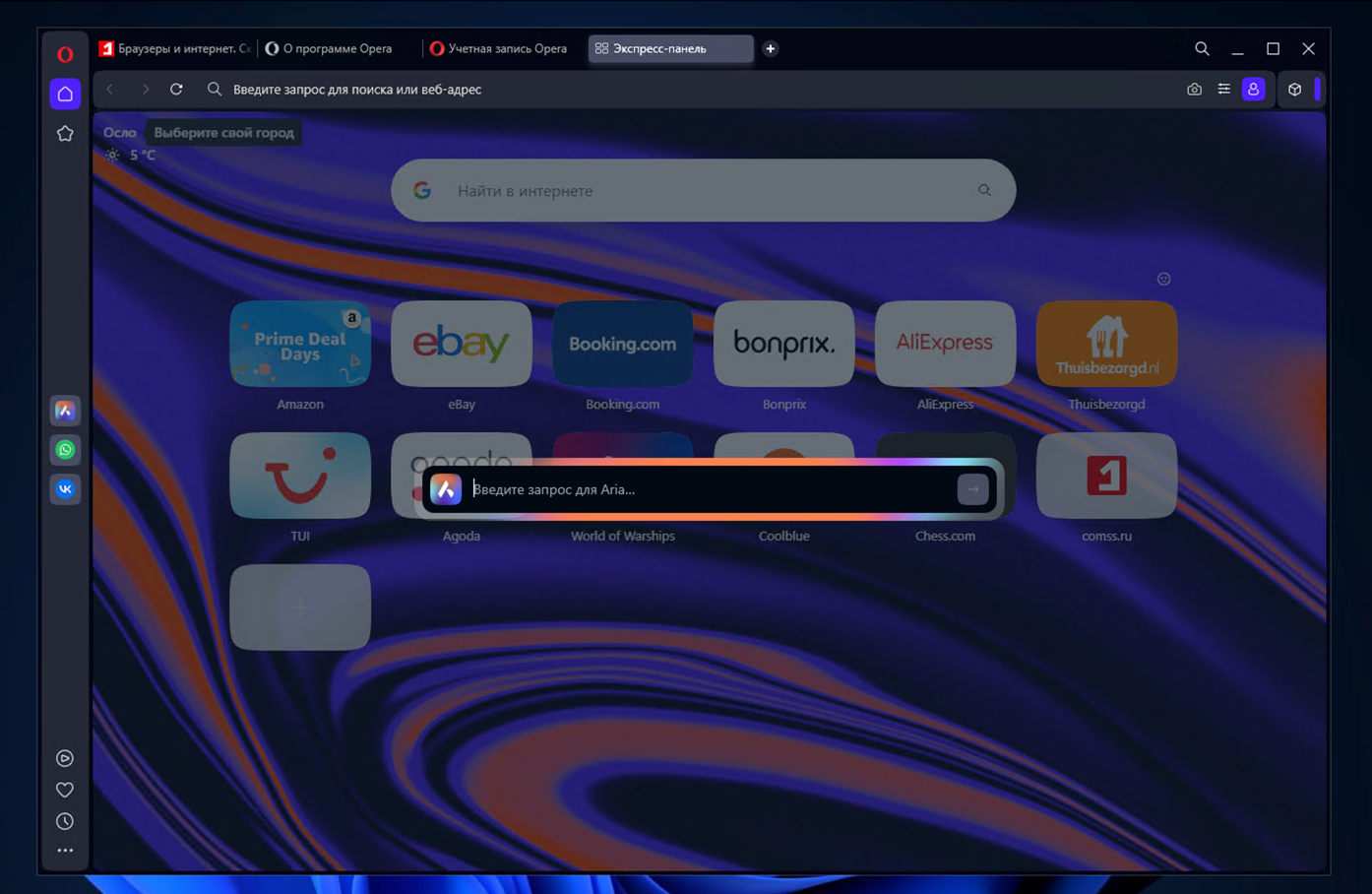
Task: Focus the 'Найти в интернете' search field
Action: click(704, 190)
